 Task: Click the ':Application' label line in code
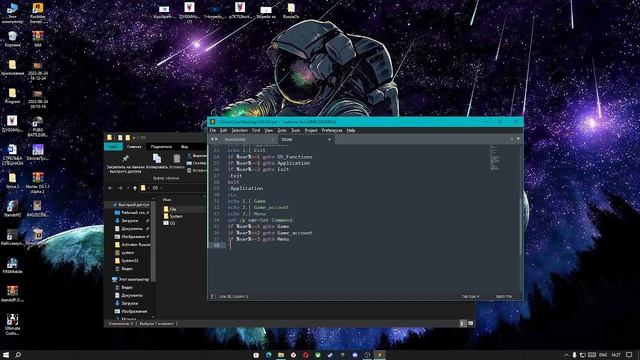[246, 189]
